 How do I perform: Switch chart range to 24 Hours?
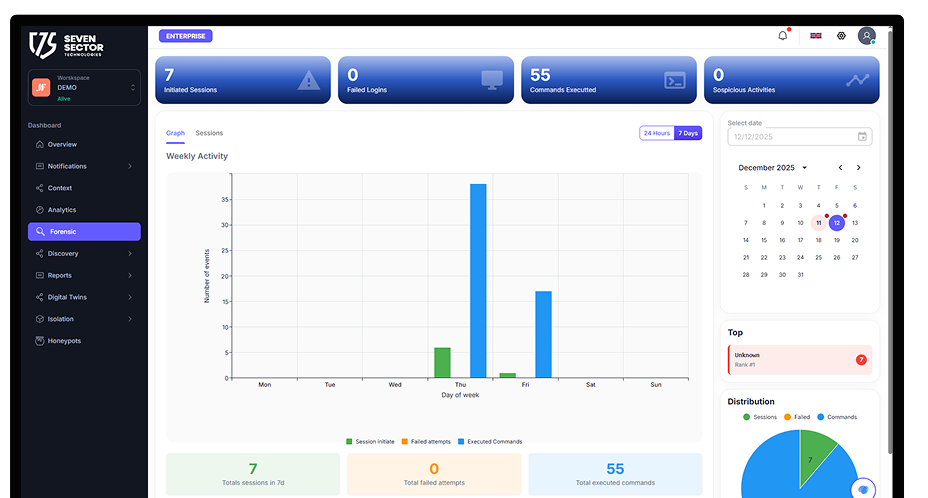pyautogui.click(x=657, y=133)
